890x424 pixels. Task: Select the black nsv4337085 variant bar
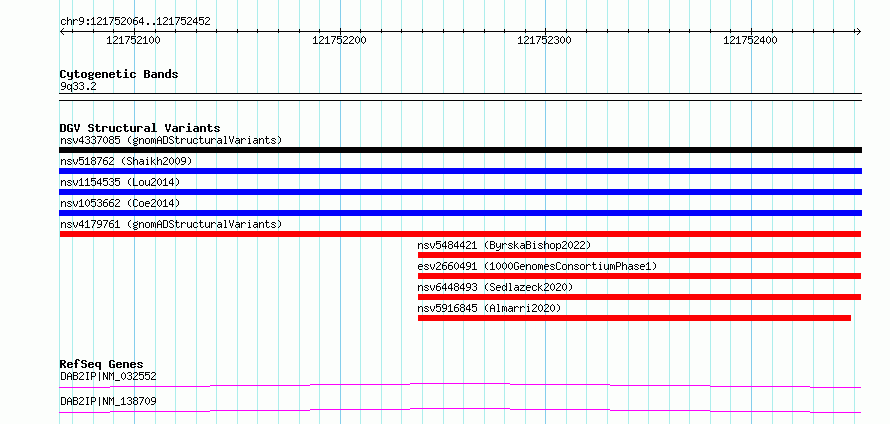coord(461,150)
